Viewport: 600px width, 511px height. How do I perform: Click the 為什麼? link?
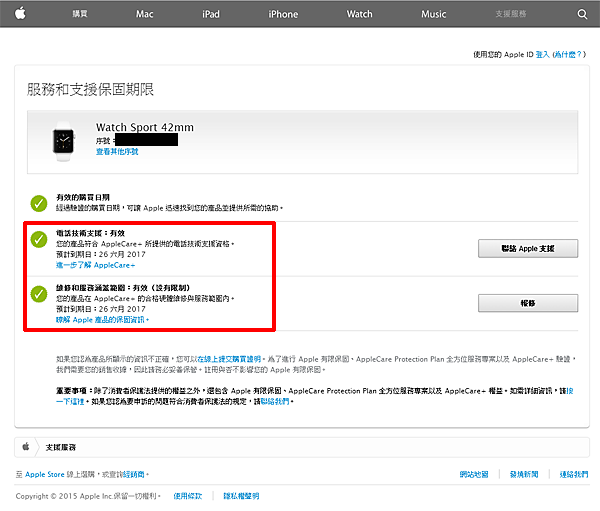tap(568, 54)
